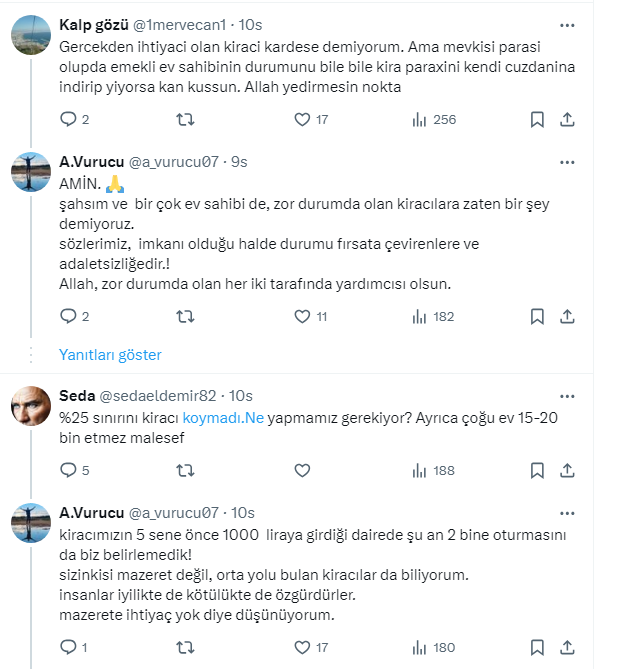Open more options on A.Vurucu's last tweet
The image size is (618, 669).
567,513
